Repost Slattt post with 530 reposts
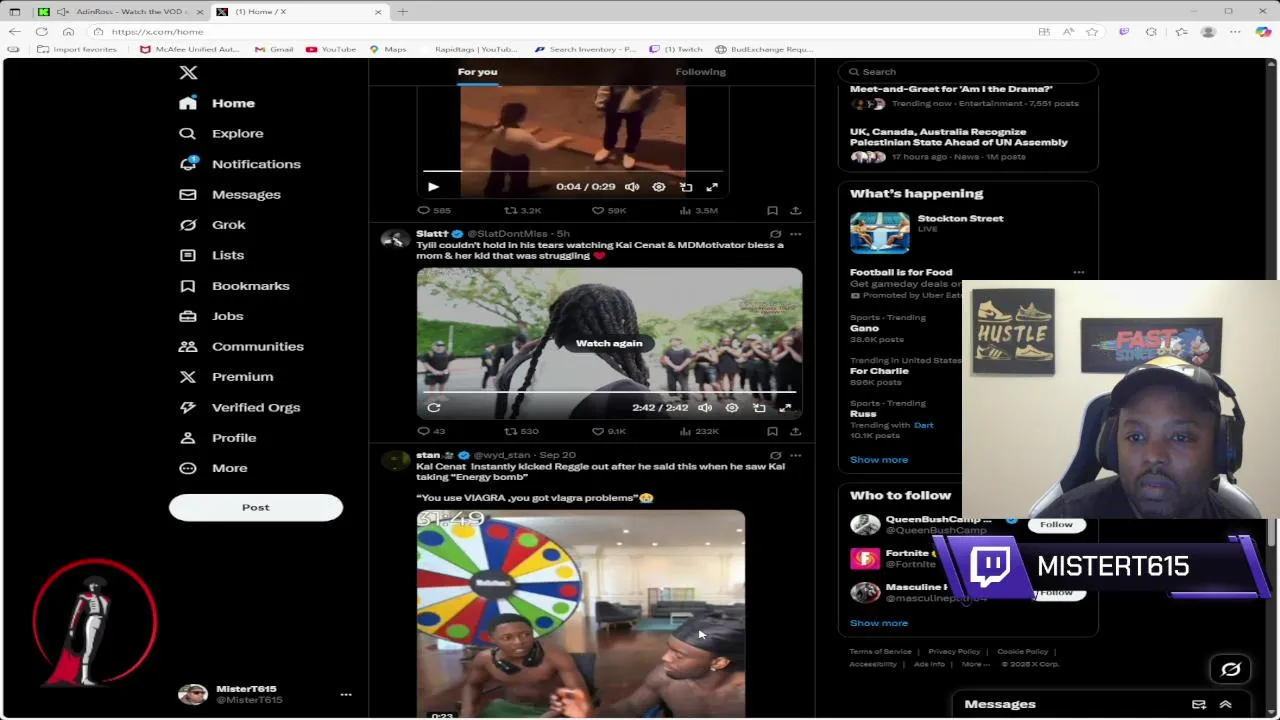The width and height of the screenshot is (1280, 720). point(521,431)
